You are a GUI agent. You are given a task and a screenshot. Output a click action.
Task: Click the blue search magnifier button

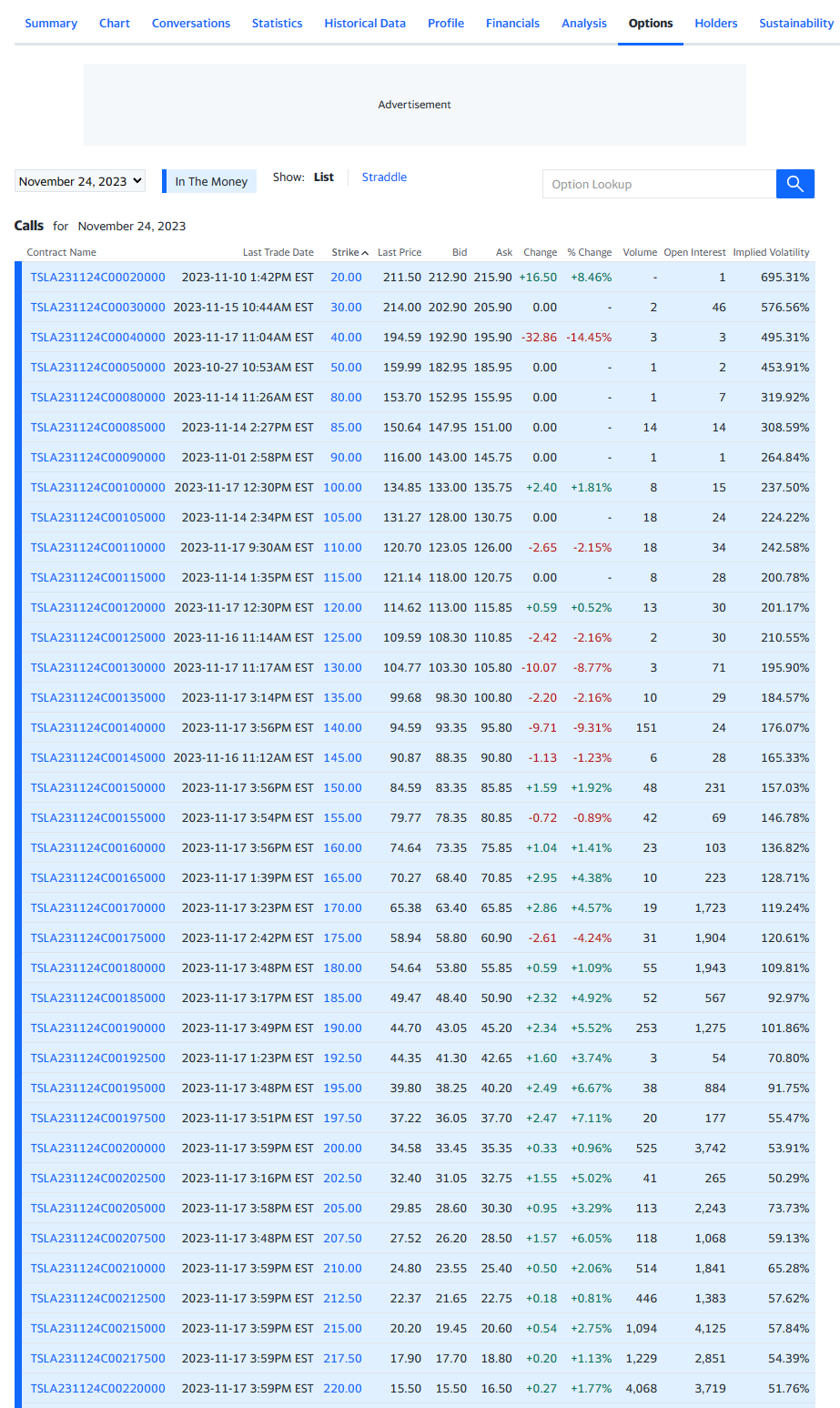coord(794,184)
